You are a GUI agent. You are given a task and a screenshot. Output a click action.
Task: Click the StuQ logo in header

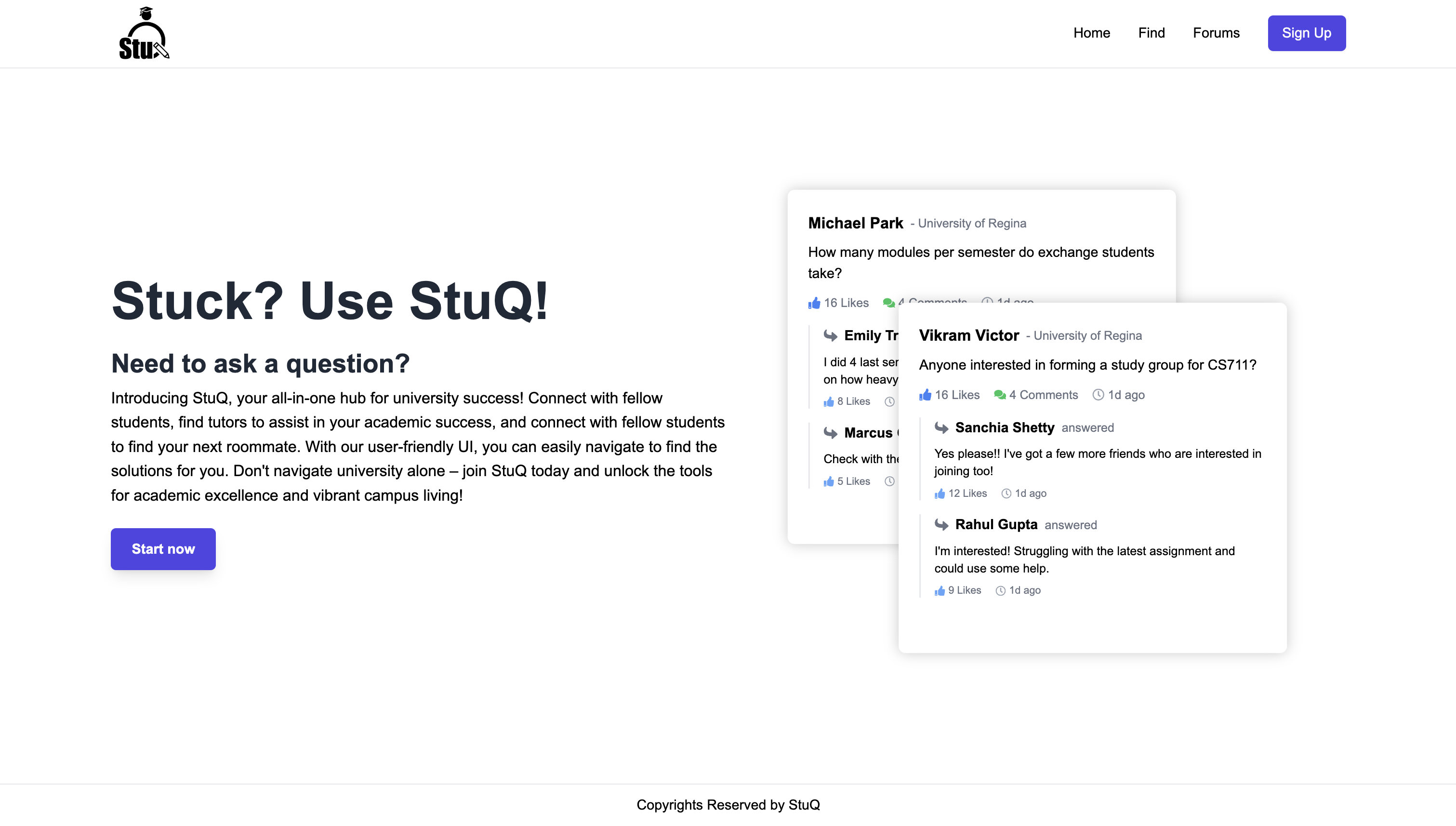coord(144,33)
